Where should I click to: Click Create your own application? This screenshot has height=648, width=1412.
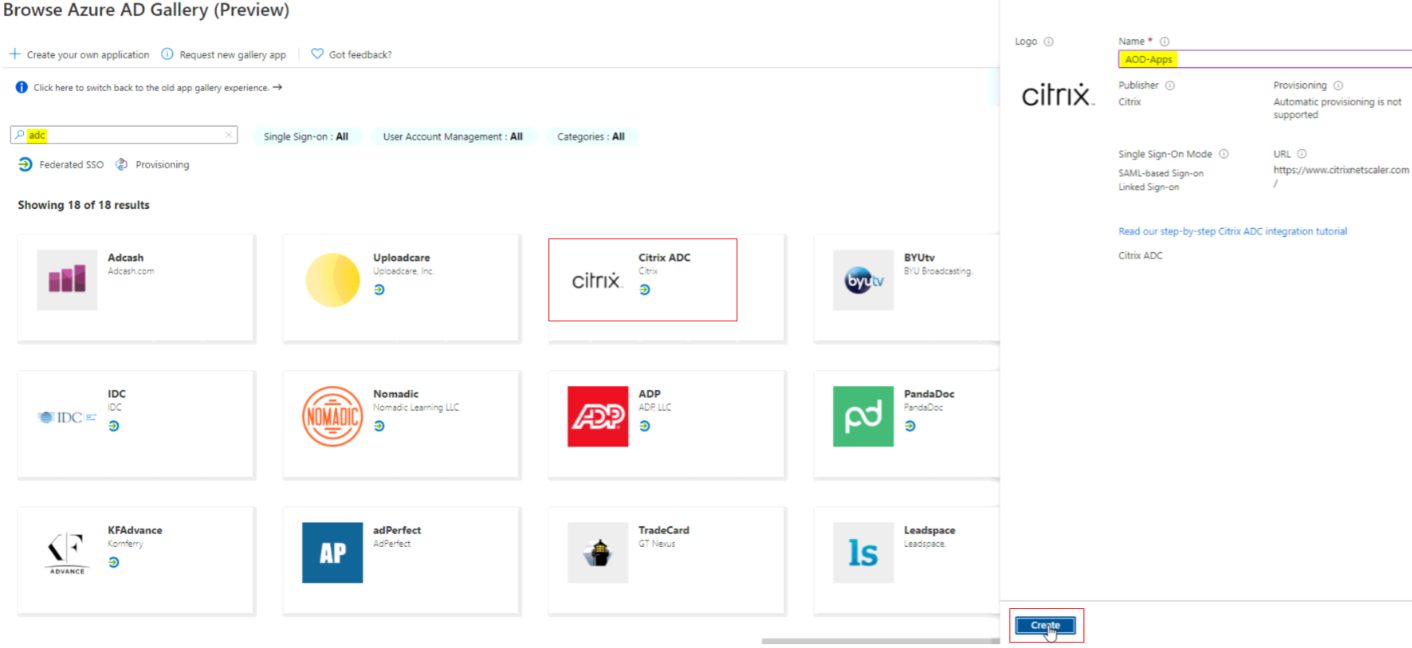click(88, 54)
